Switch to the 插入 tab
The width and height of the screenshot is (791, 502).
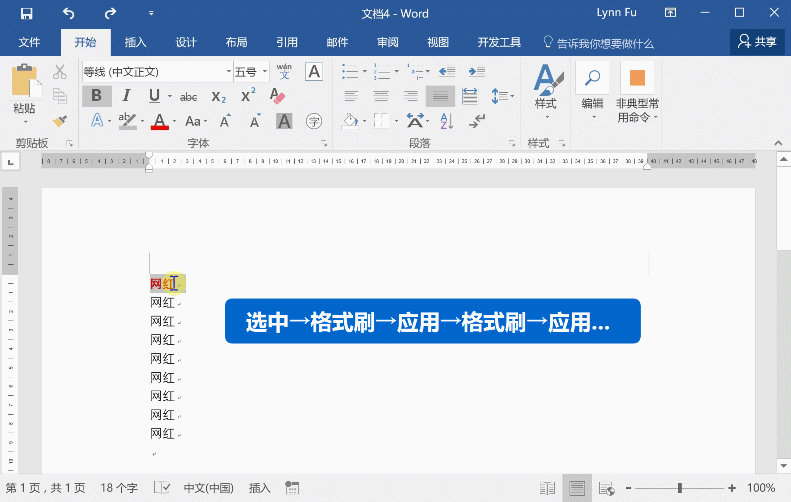coord(136,42)
